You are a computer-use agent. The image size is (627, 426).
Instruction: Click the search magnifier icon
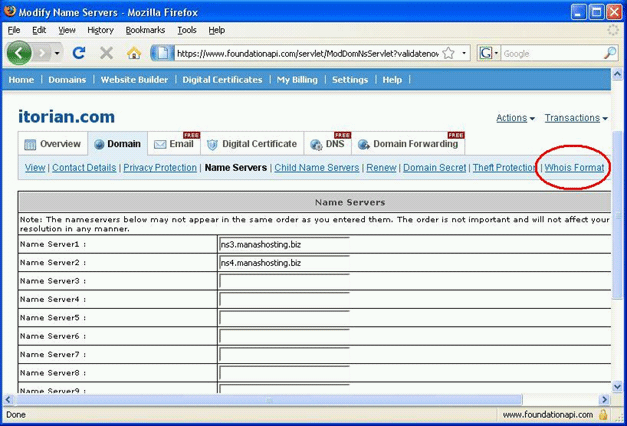[x=610, y=53]
